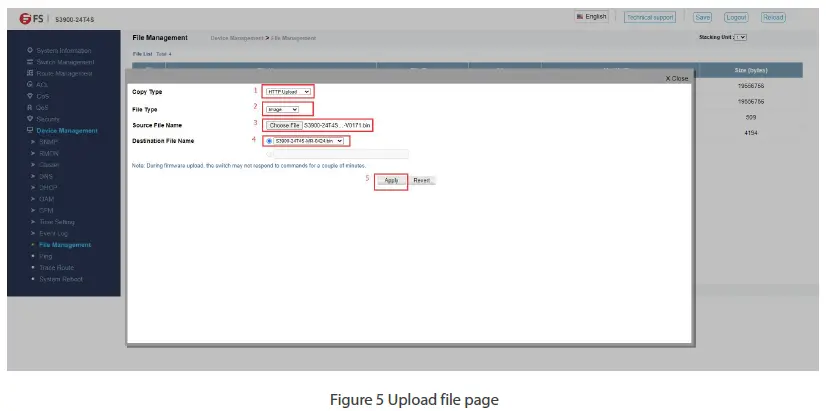Screen dimensions: 826x411
Task: Open the Destination File Name dropdown
Action: pos(309,141)
